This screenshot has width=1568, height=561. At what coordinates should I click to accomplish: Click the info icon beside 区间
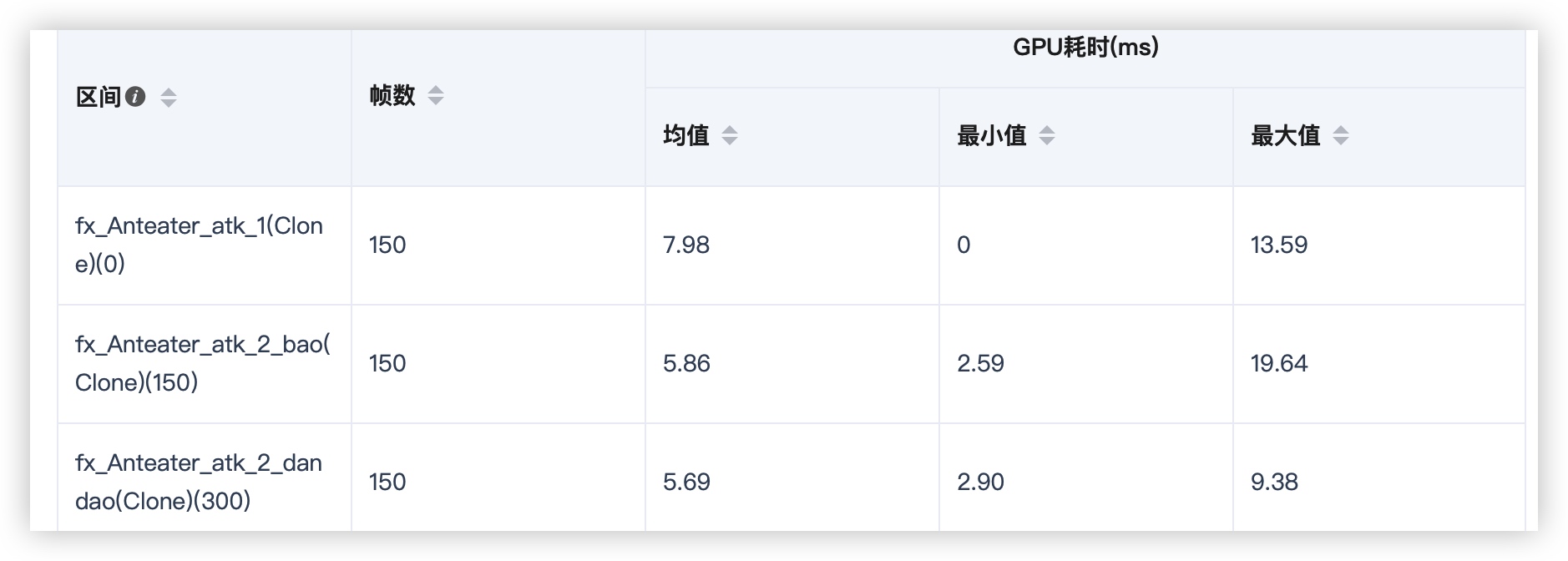tap(135, 97)
